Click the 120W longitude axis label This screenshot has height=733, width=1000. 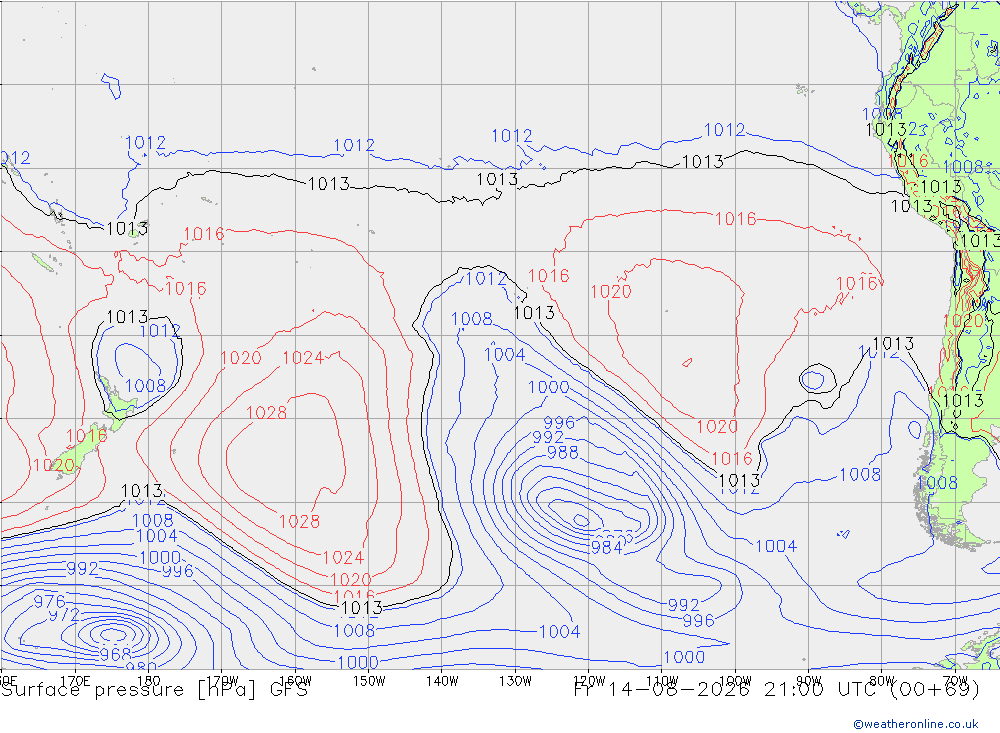(589, 681)
